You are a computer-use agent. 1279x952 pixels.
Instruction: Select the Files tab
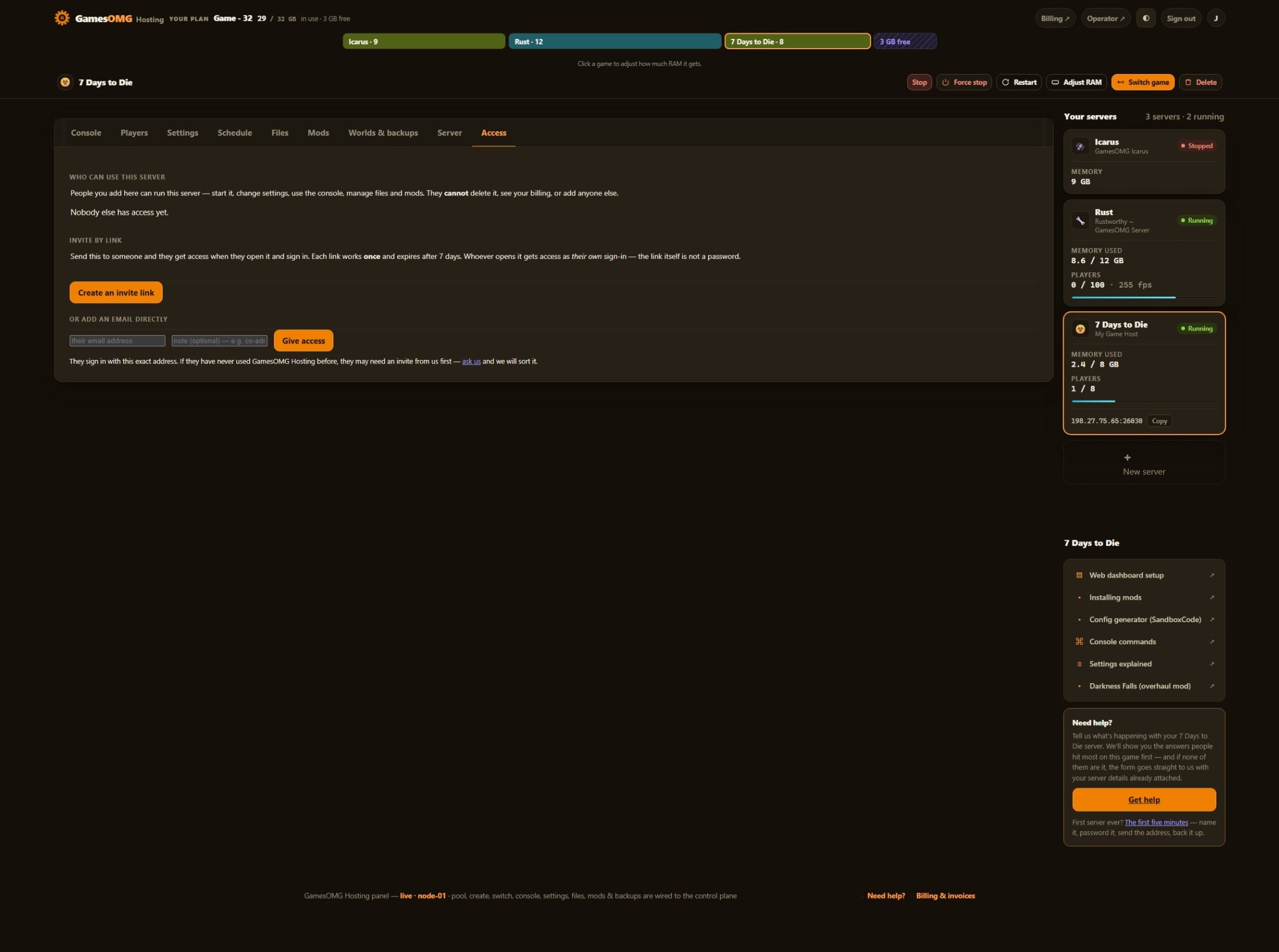280,133
